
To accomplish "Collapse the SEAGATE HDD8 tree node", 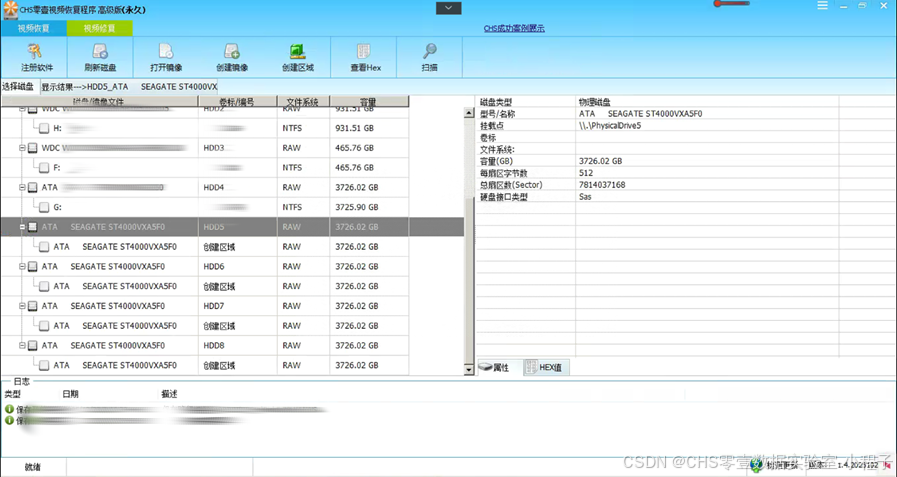I will [22, 345].
